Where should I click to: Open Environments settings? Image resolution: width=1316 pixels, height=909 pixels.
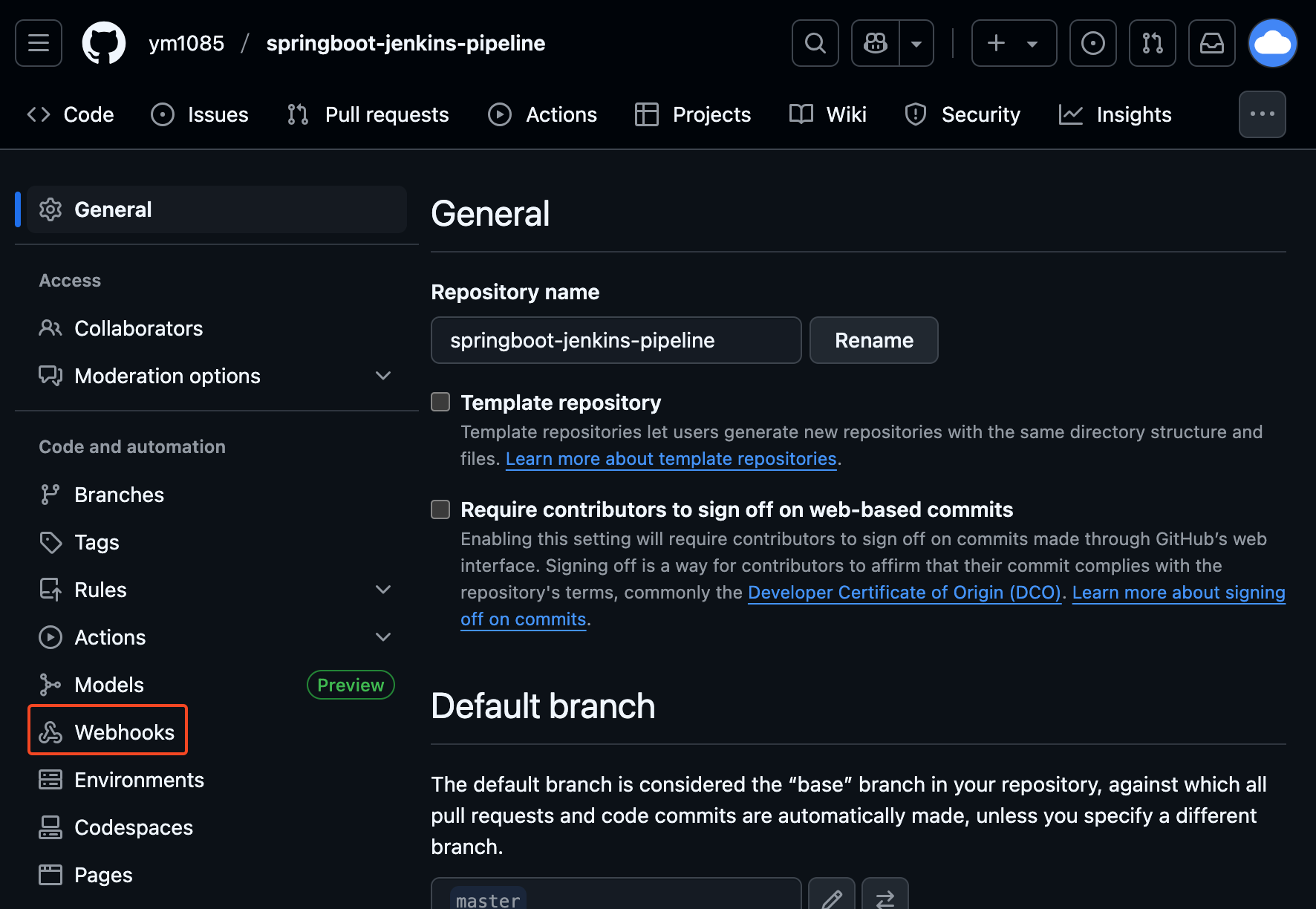coord(217,780)
